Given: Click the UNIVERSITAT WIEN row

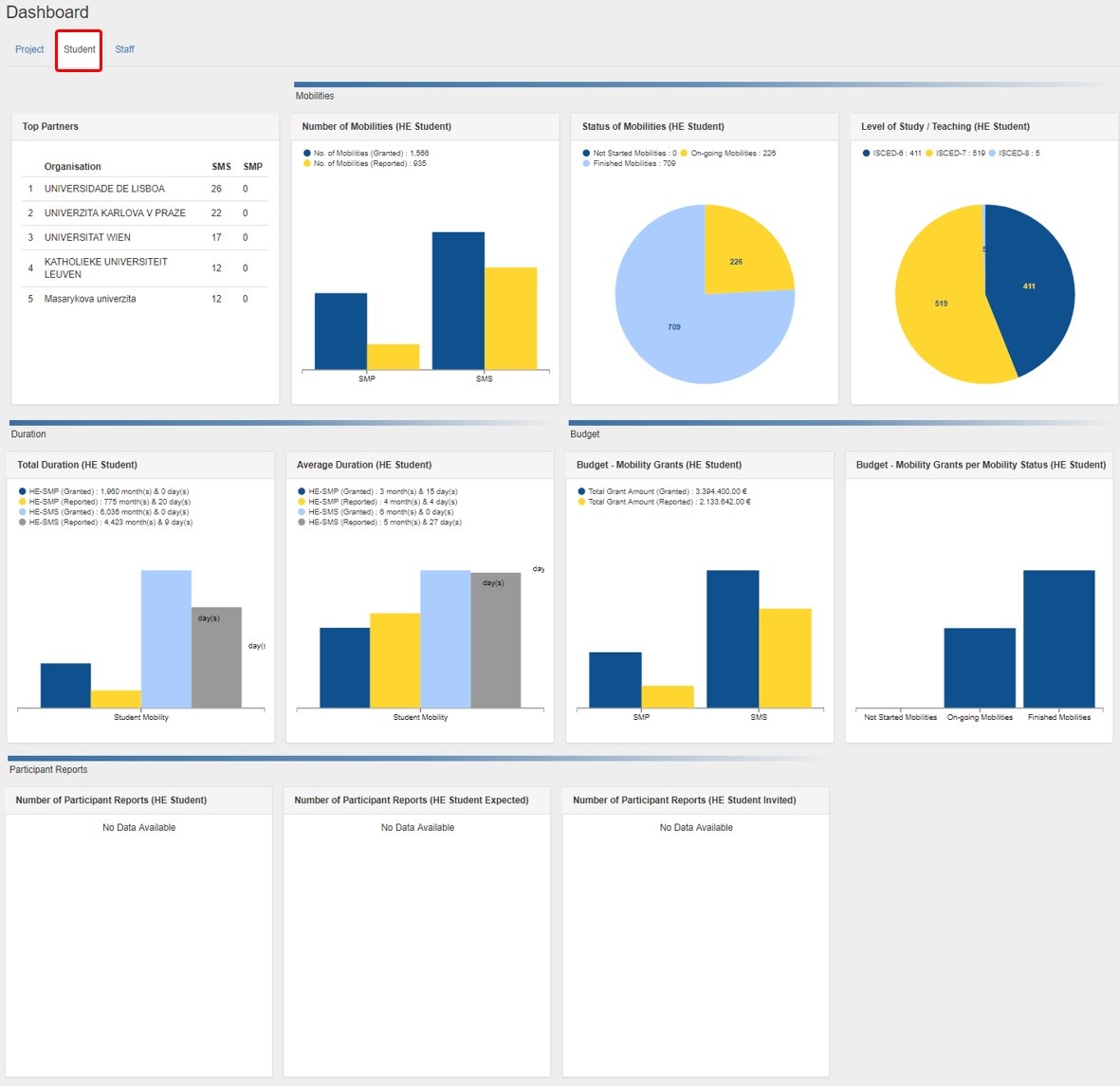Looking at the screenshot, I should [x=145, y=237].
